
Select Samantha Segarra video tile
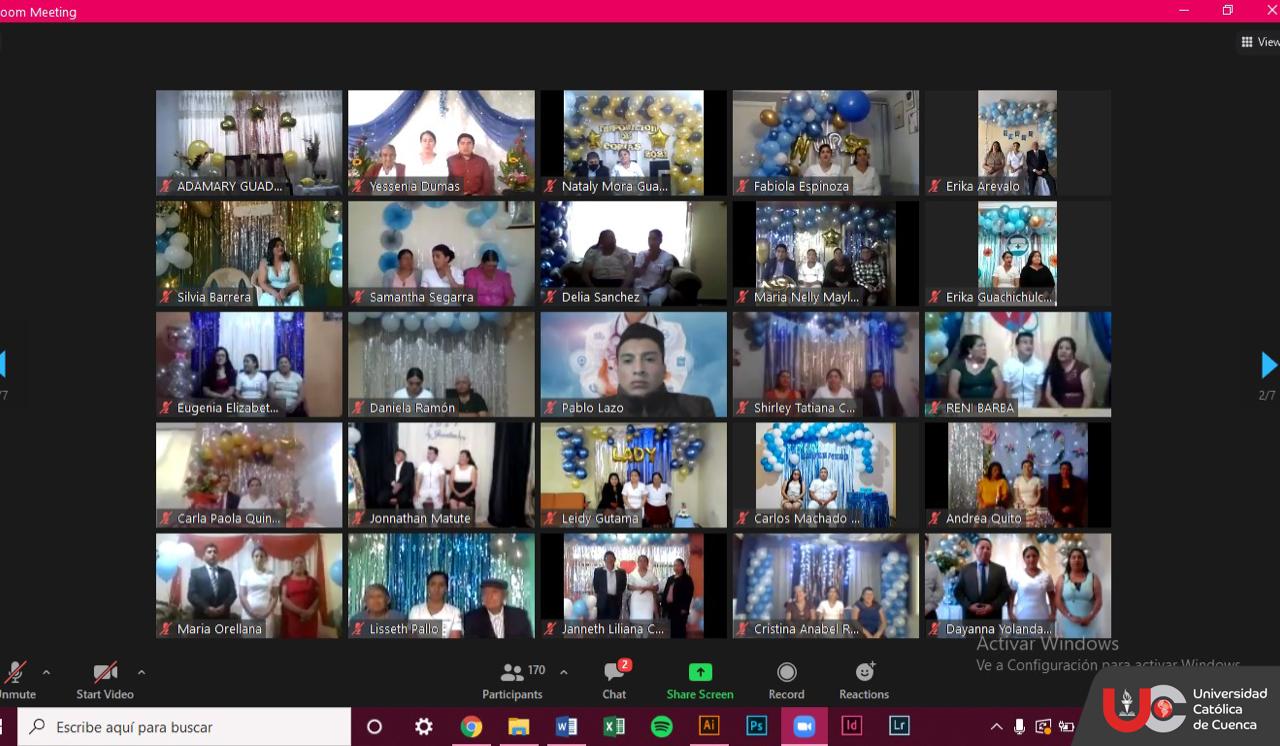click(441, 254)
